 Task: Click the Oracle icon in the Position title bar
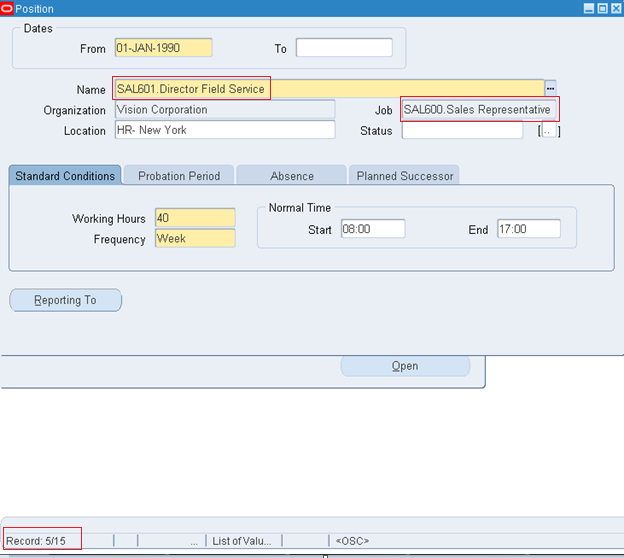click(8, 8)
